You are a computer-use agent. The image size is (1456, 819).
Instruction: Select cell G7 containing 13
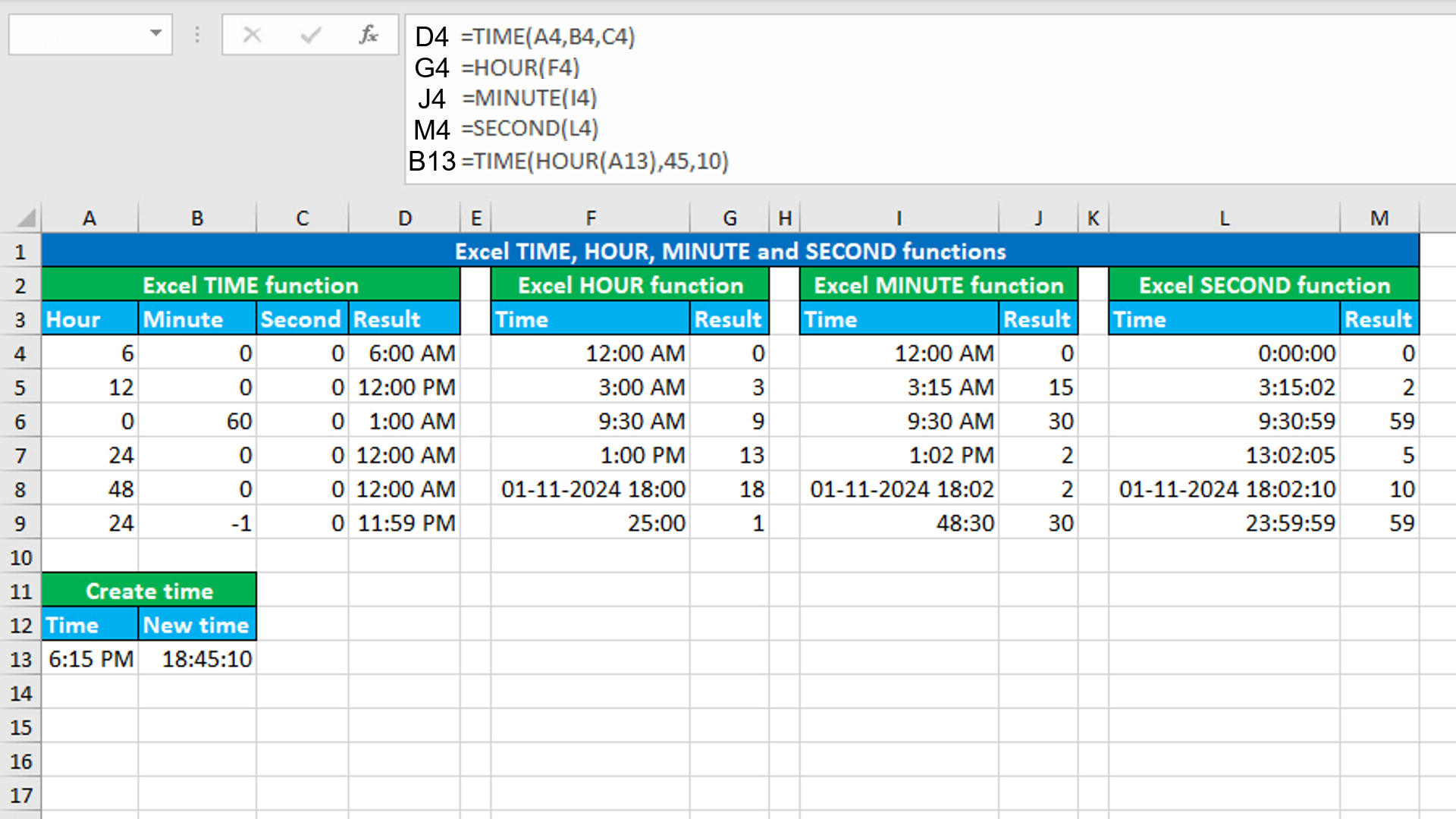pyautogui.click(x=730, y=455)
